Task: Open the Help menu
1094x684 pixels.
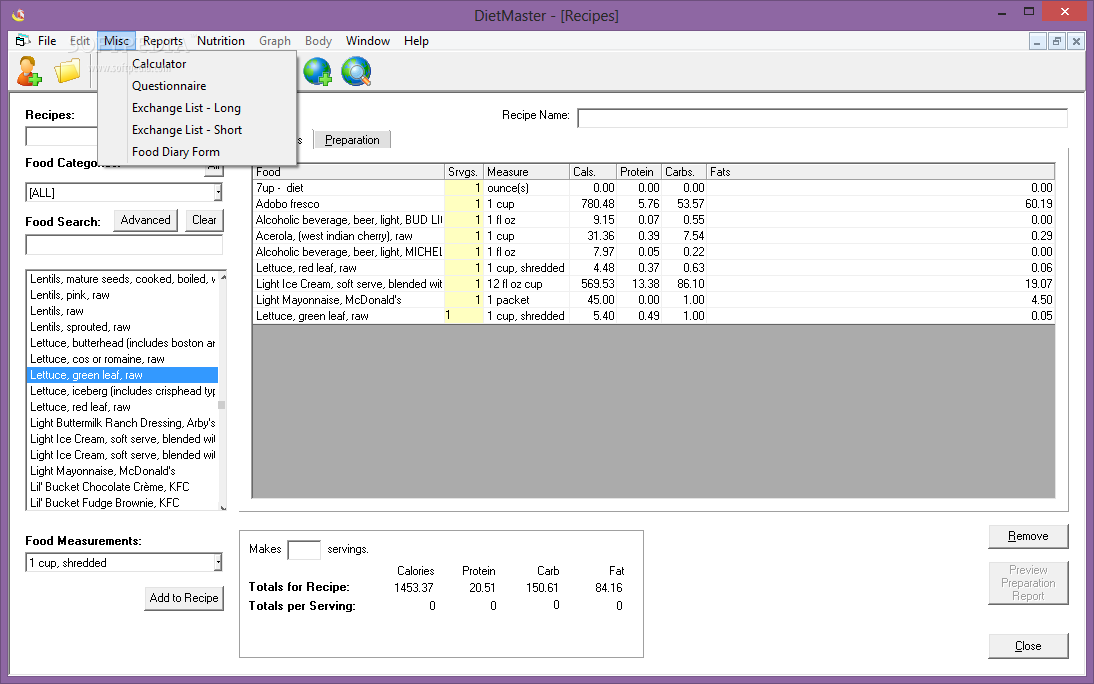Action: 416,41
